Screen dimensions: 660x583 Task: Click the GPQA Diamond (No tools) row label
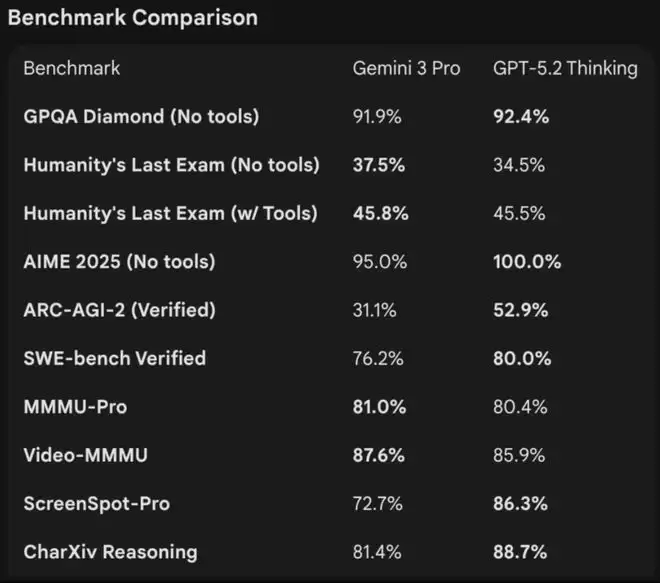[x=141, y=116]
